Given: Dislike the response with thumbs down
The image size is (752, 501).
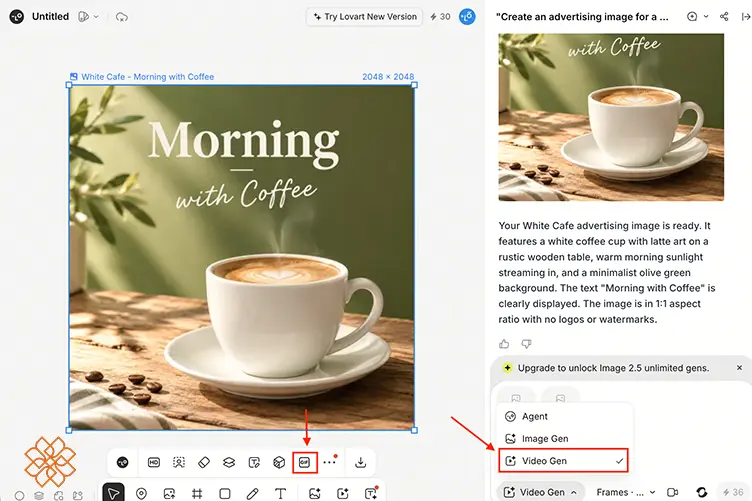Looking at the screenshot, I should pos(527,344).
